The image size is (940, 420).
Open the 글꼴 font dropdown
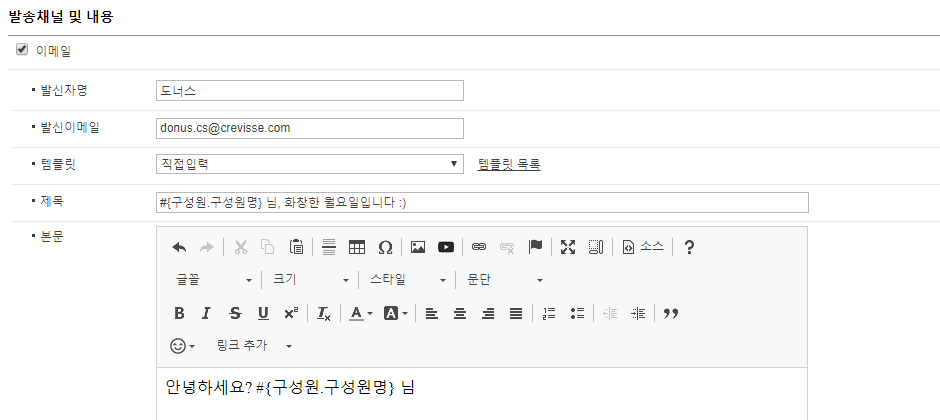pyautogui.click(x=214, y=280)
